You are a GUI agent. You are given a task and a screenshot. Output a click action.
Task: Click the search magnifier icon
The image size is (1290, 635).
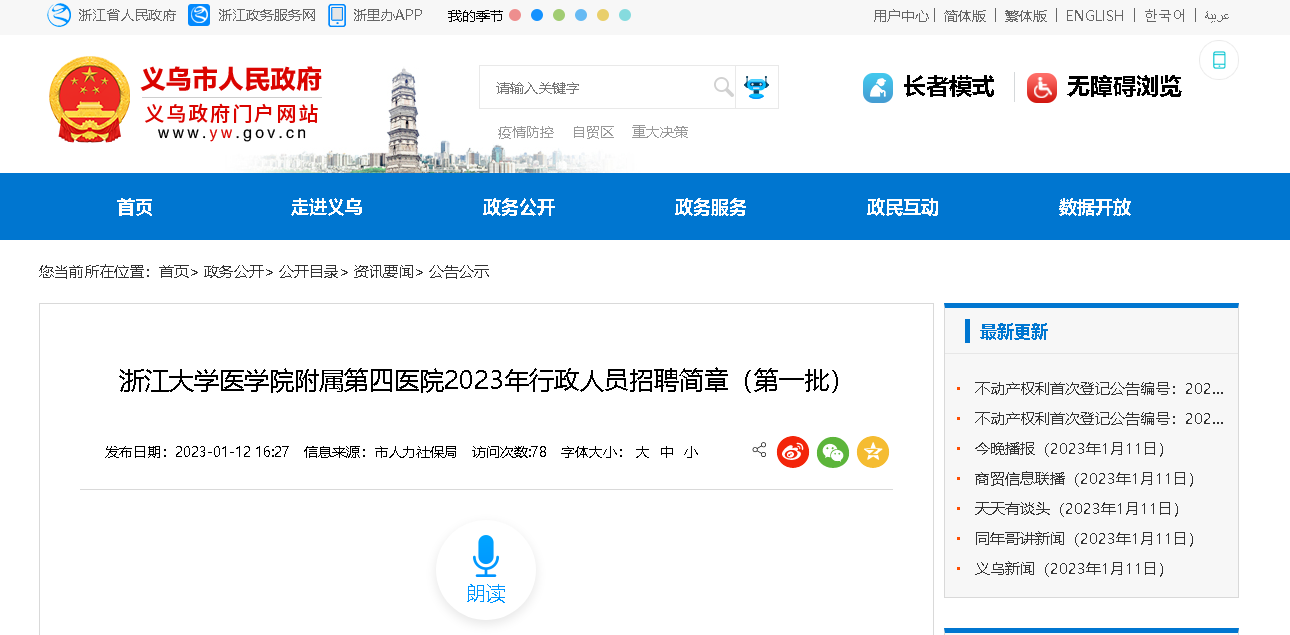[x=723, y=87]
